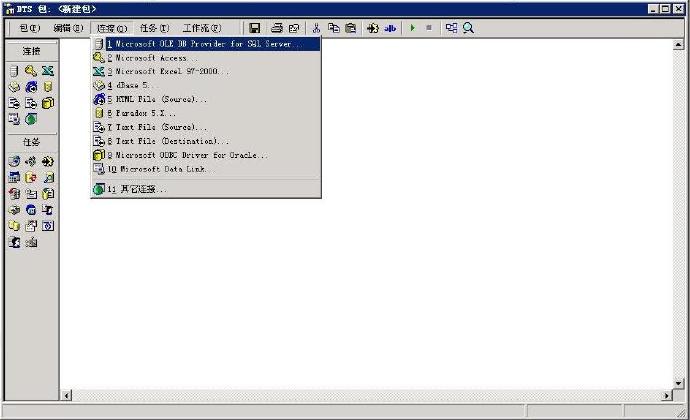The image size is (690, 420).
Task: Click the Copy toolbar icon
Action: click(334, 28)
